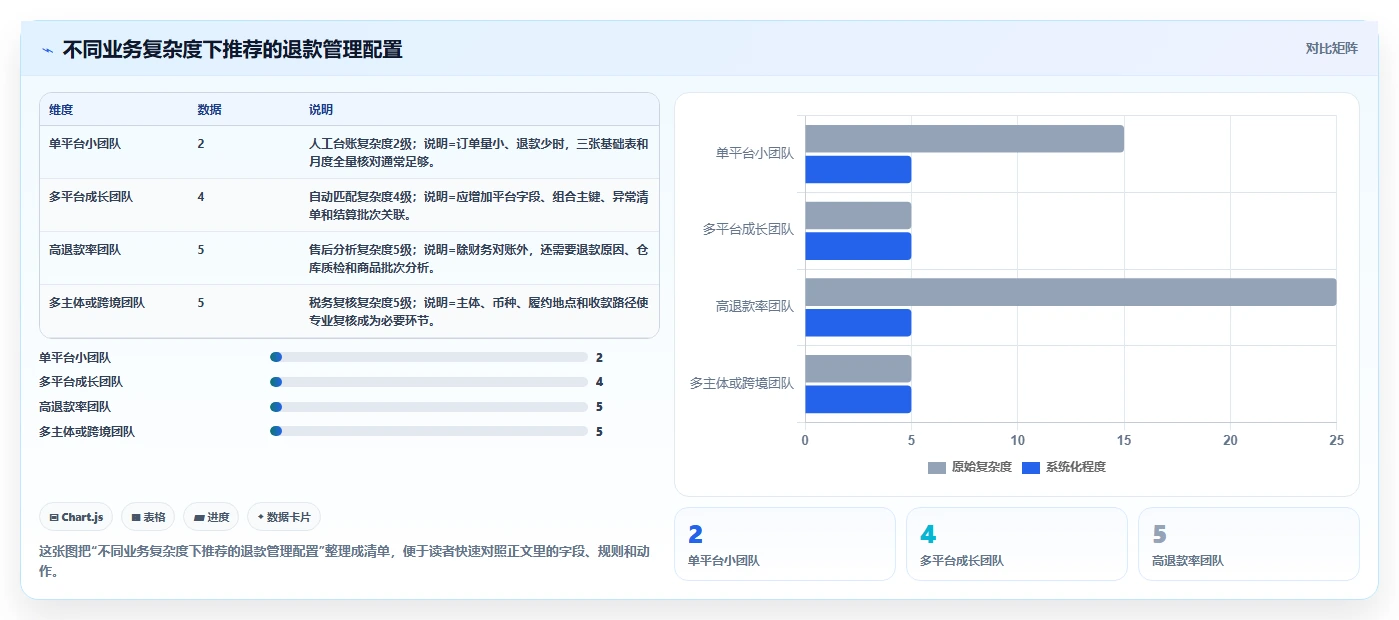Select the 进度 tag chip
Screen dimensions: 1399x620
[x=211, y=517]
